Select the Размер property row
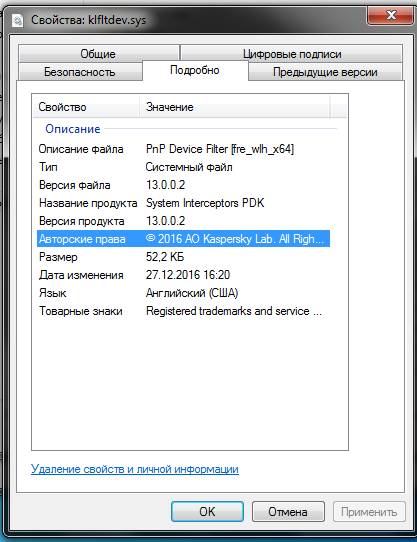Viewport: 417px width, 542px height. (x=183, y=257)
